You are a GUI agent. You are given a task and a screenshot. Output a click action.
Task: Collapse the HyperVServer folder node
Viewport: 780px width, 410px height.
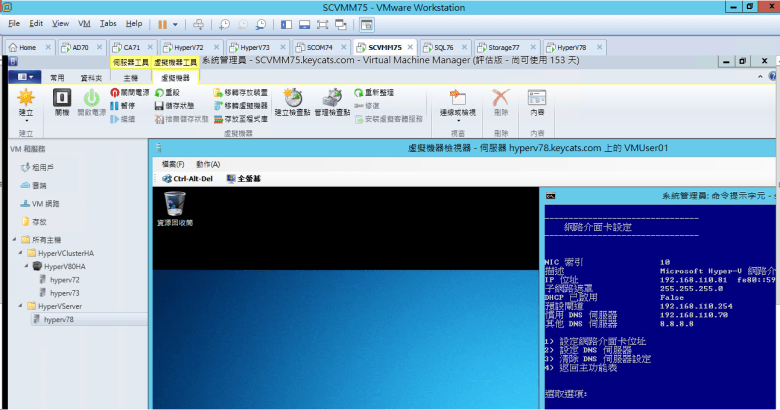pyautogui.click(x=22, y=306)
